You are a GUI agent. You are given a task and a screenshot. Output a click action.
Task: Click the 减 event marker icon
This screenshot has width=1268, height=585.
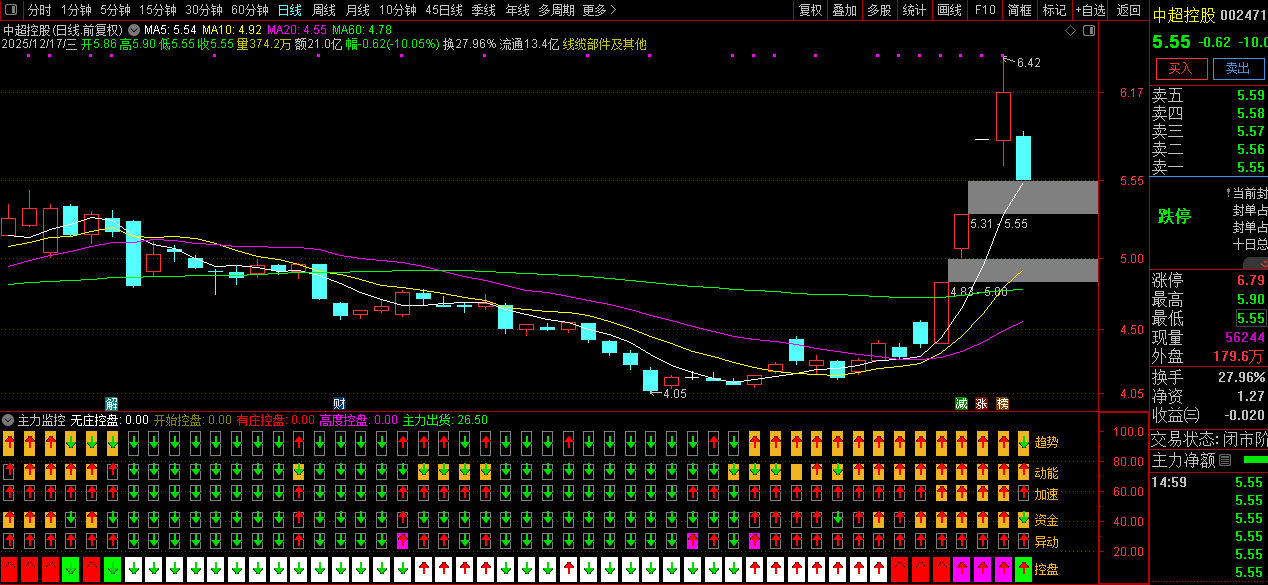pos(961,404)
